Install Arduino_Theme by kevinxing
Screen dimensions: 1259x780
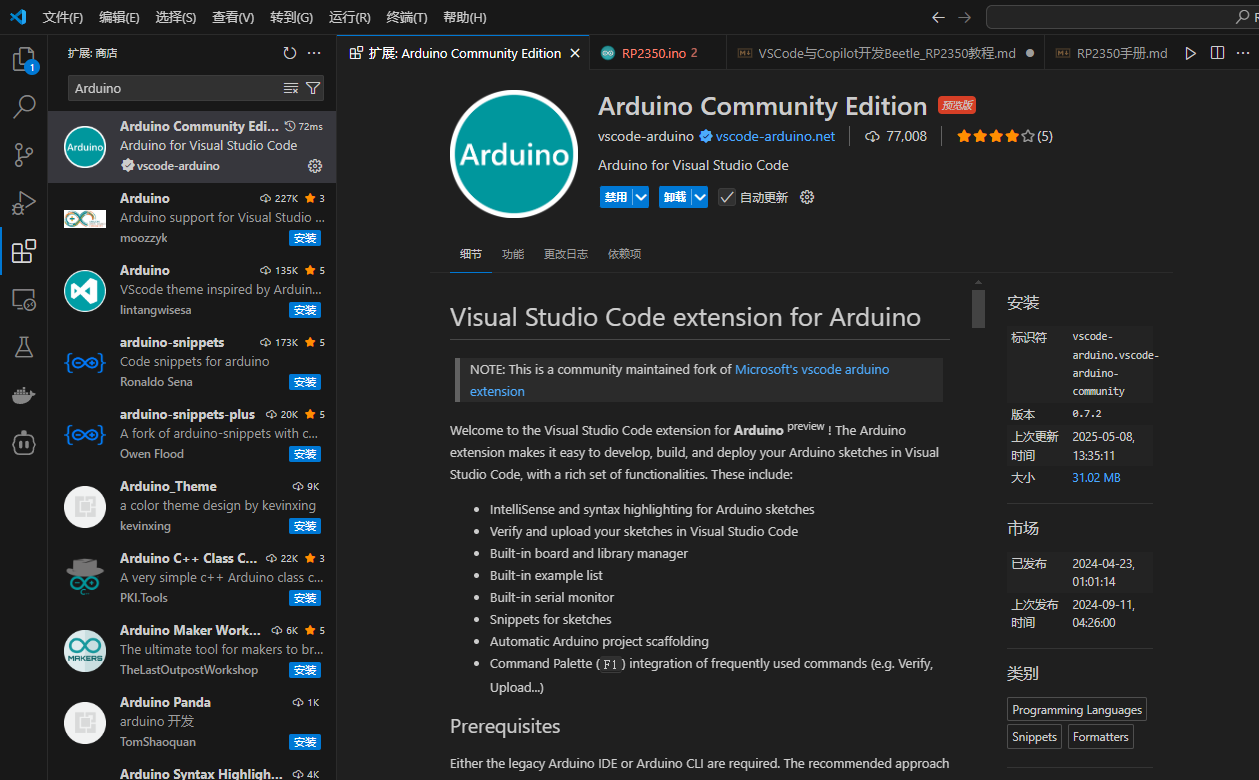[305, 526]
